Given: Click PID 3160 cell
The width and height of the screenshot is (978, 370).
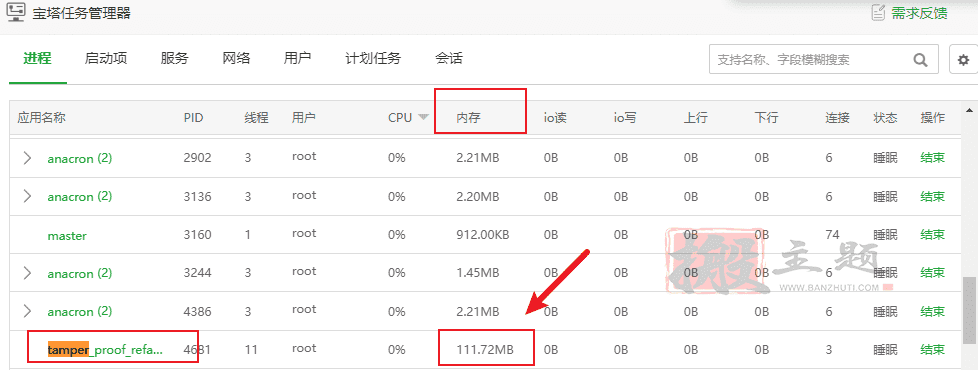Looking at the screenshot, I should pos(197,235).
